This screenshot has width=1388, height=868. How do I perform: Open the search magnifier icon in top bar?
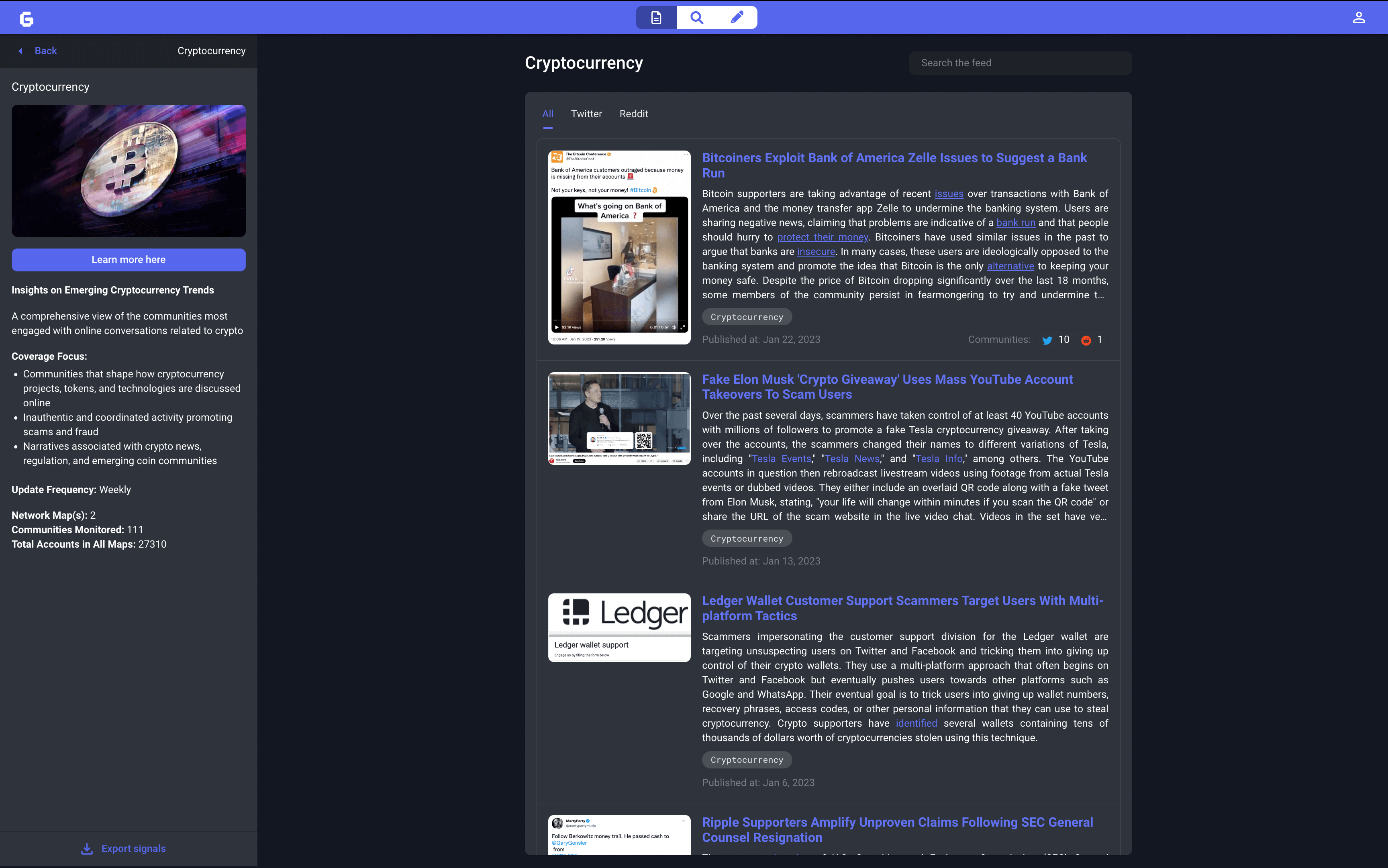(x=696, y=18)
